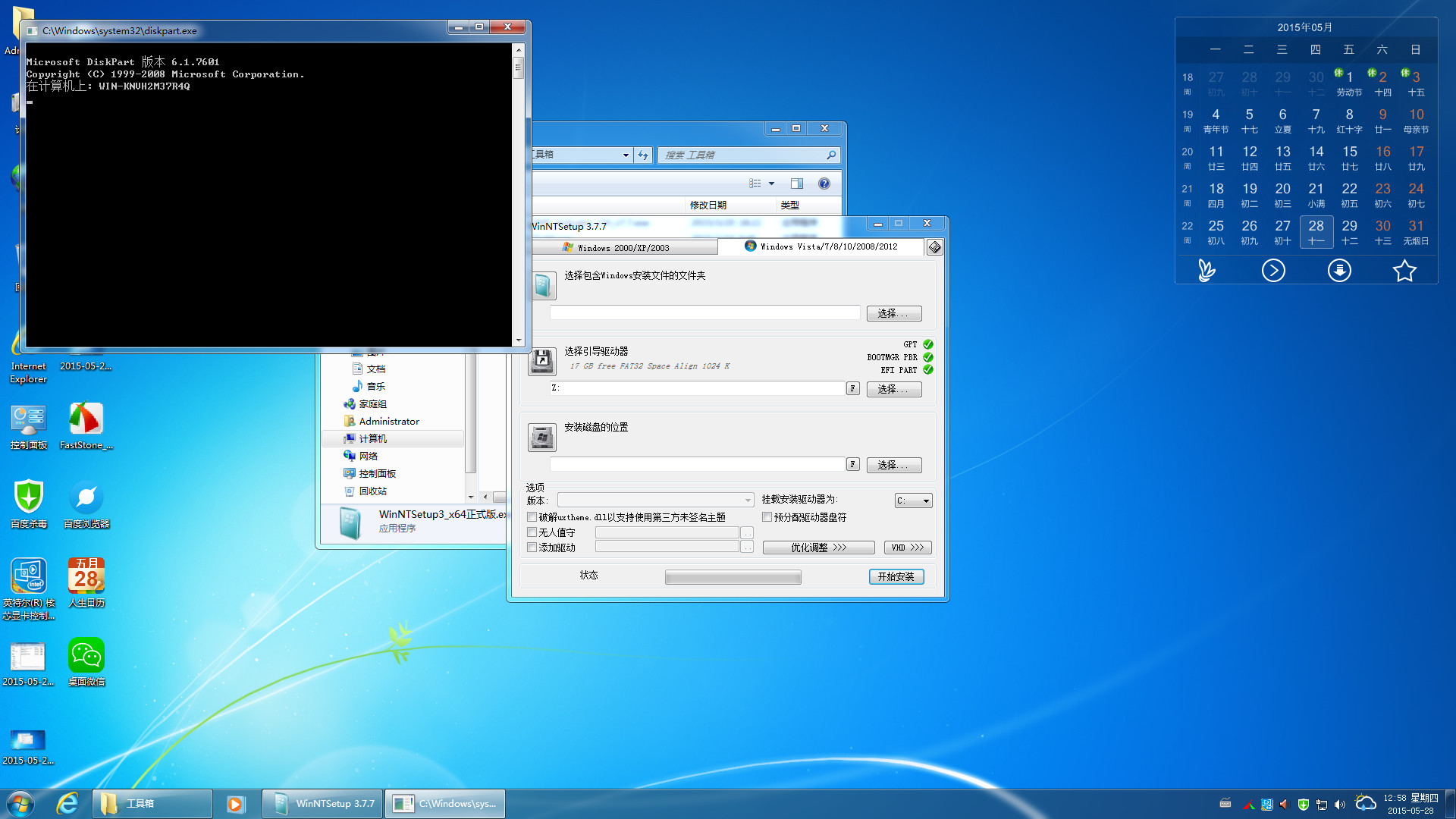
Task: Open the mount drive letter C: dropdown
Action: (x=914, y=500)
